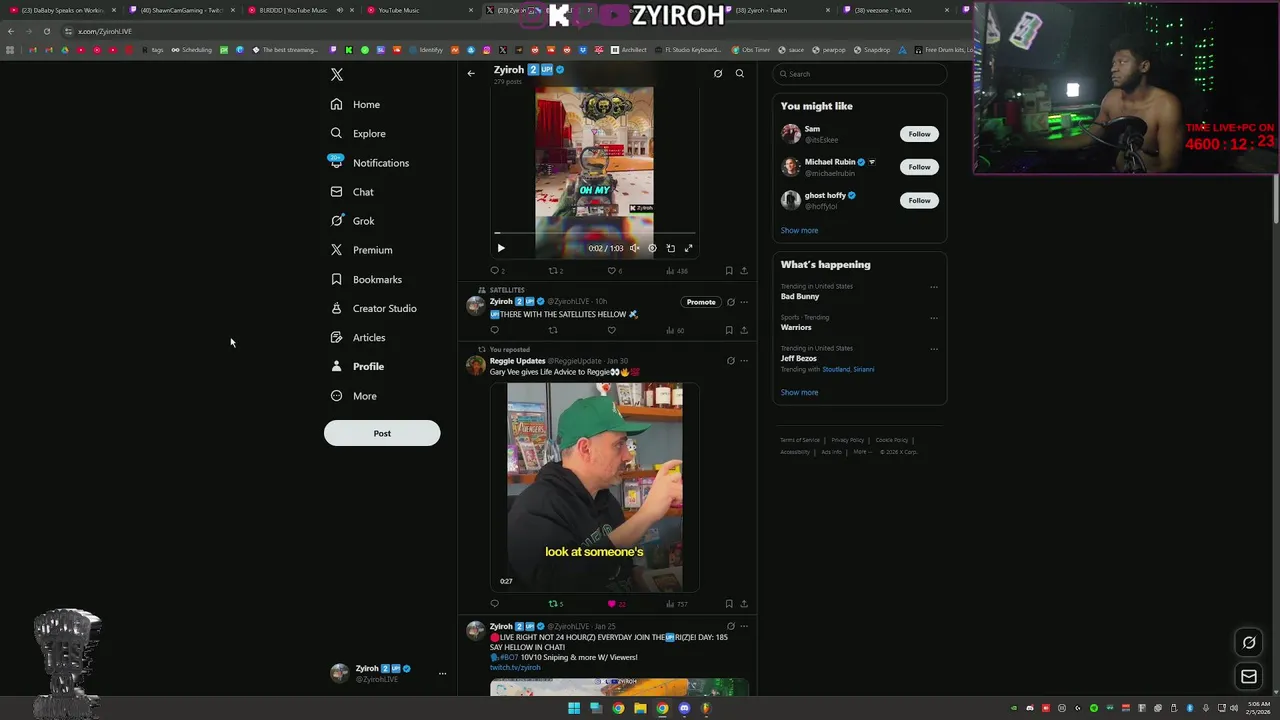Share the Reggie Updates post

[x=743, y=604]
